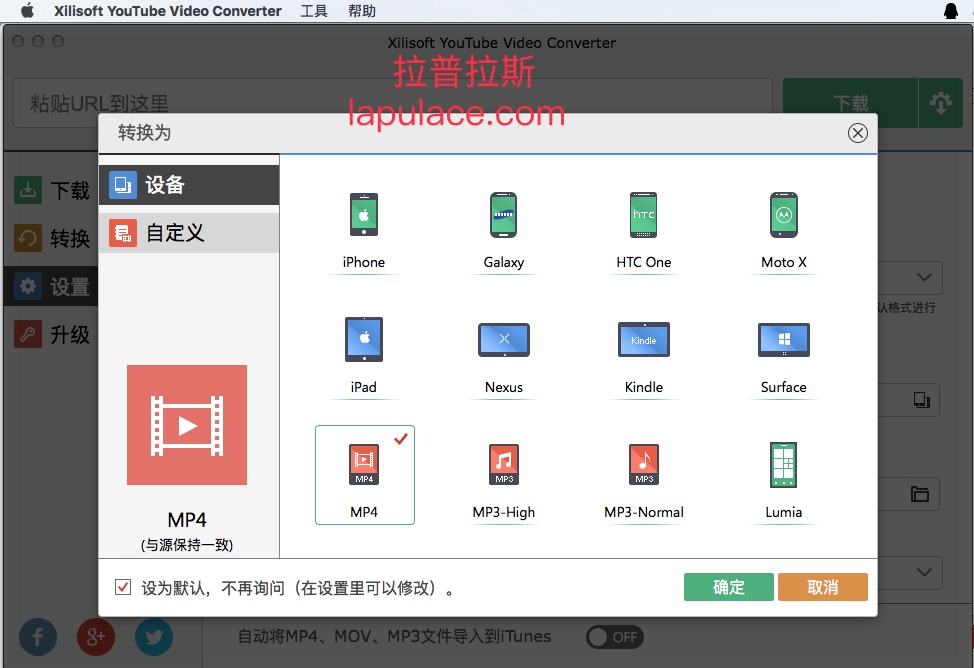Open the 帮助 menu

[362, 11]
